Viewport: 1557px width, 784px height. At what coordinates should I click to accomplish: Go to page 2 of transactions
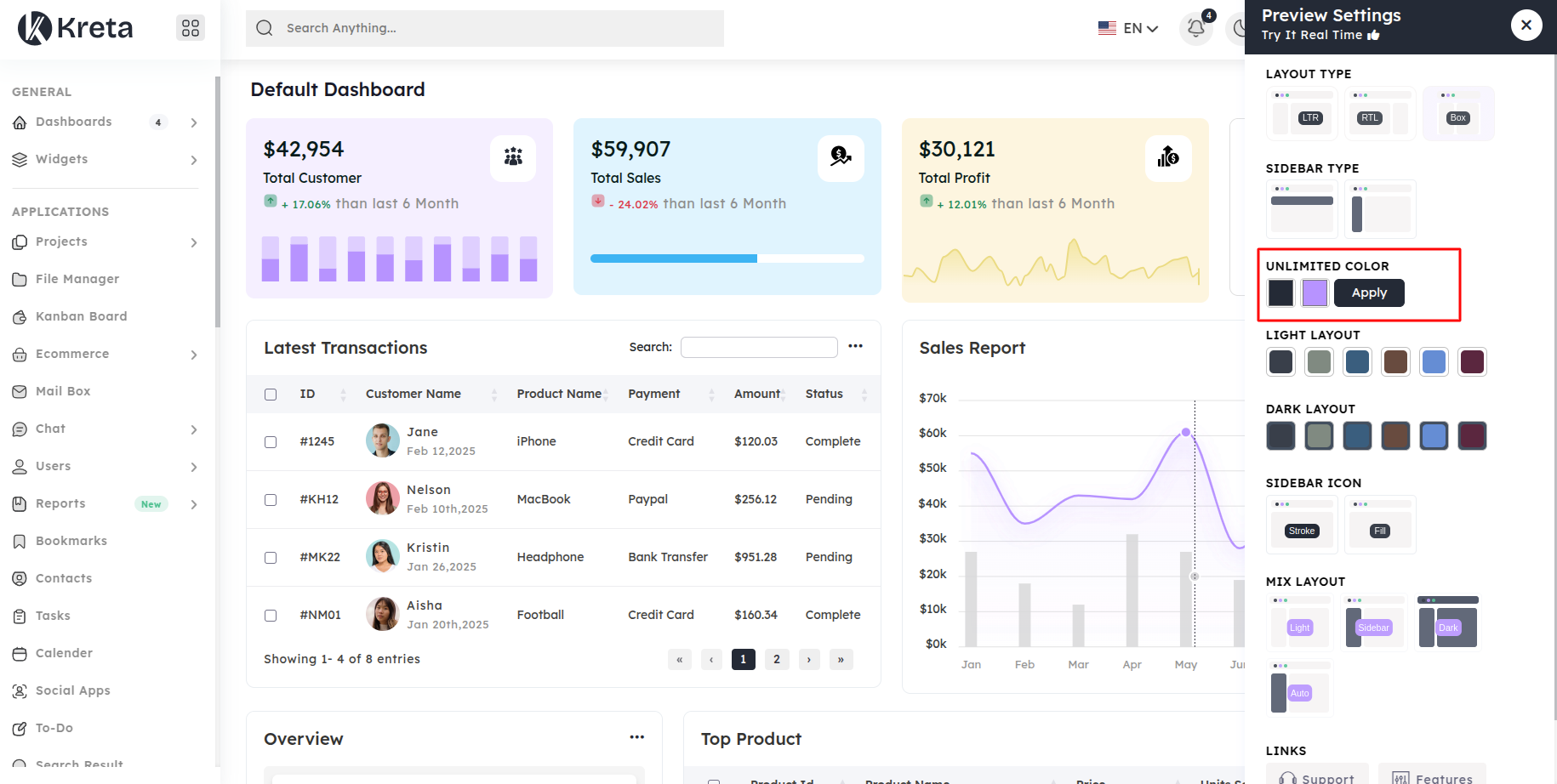776,659
